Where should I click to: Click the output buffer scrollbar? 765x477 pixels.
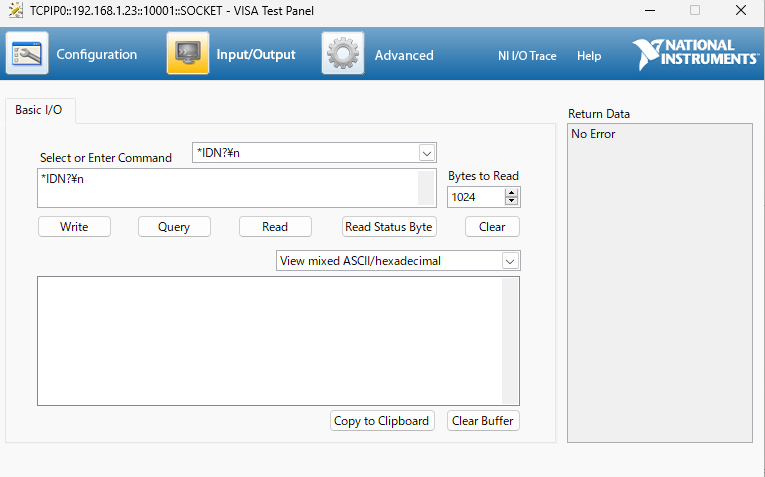(510, 341)
